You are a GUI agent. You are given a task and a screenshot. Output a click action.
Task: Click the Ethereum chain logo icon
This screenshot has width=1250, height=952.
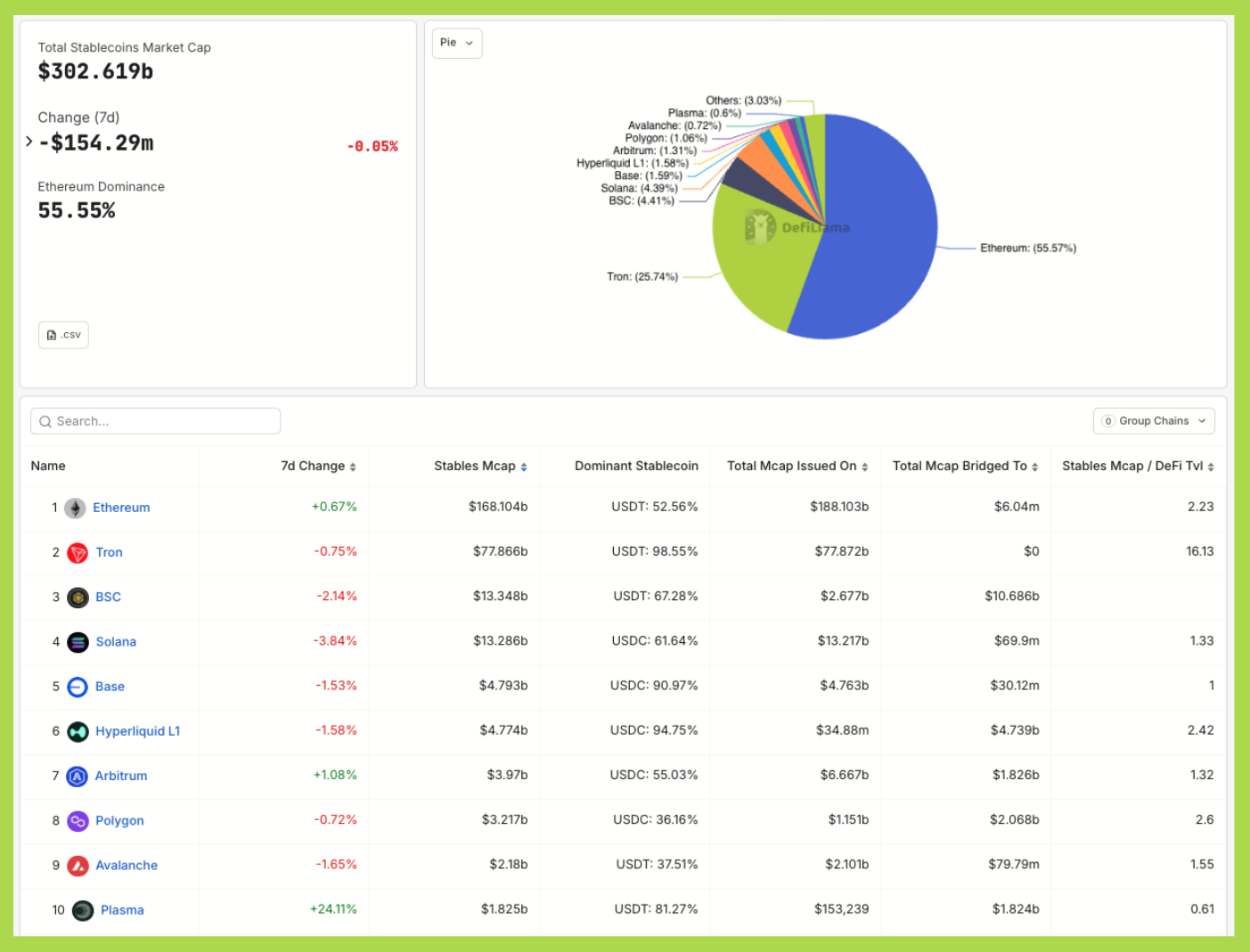tap(75, 508)
